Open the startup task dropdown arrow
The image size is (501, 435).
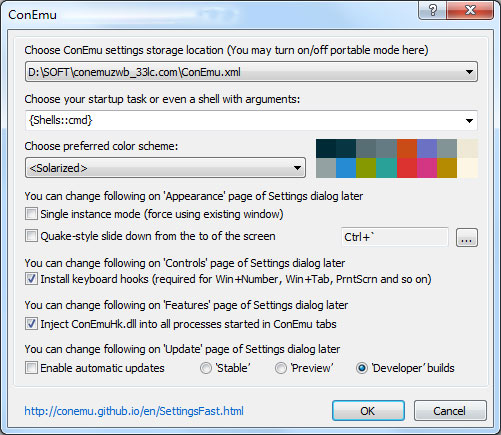pos(469,121)
